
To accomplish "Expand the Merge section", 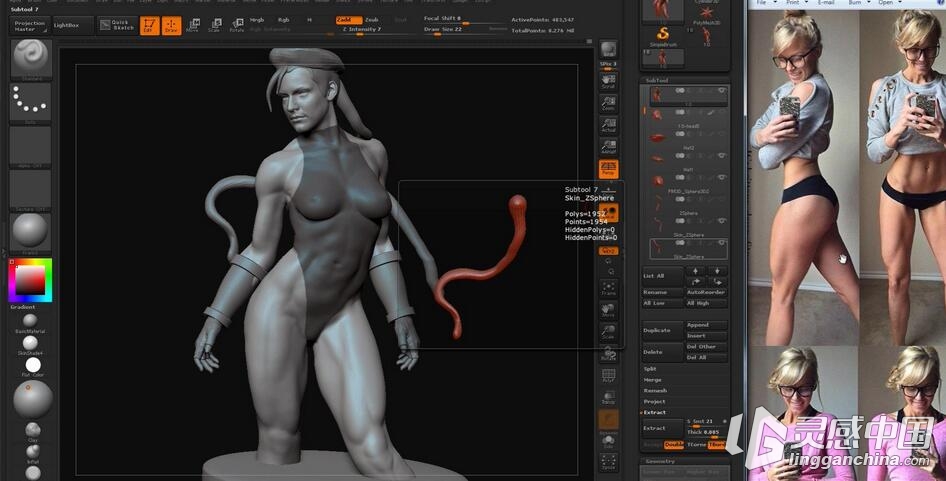I will point(652,380).
